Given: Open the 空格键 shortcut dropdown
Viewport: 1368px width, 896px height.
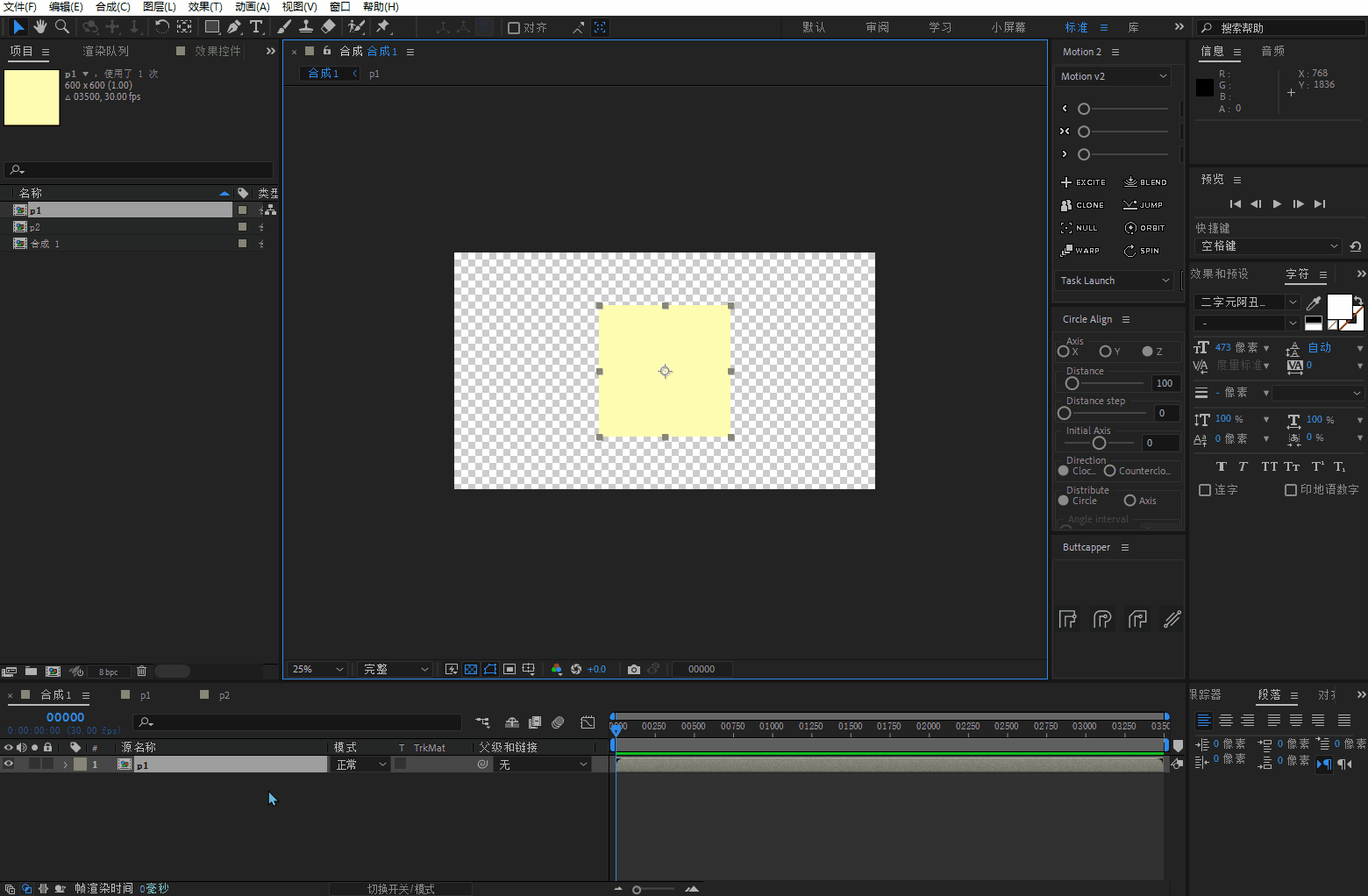Looking at the screenshot, I should [1268, 246].
